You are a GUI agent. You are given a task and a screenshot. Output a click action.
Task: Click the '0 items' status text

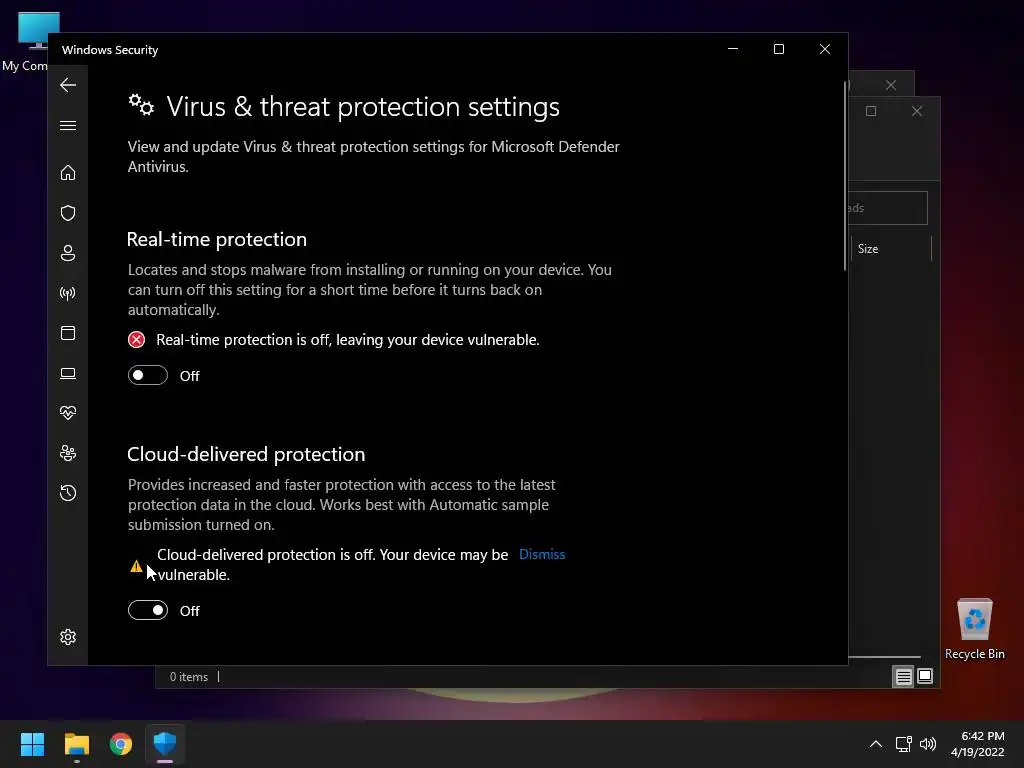tap(189, 677)
